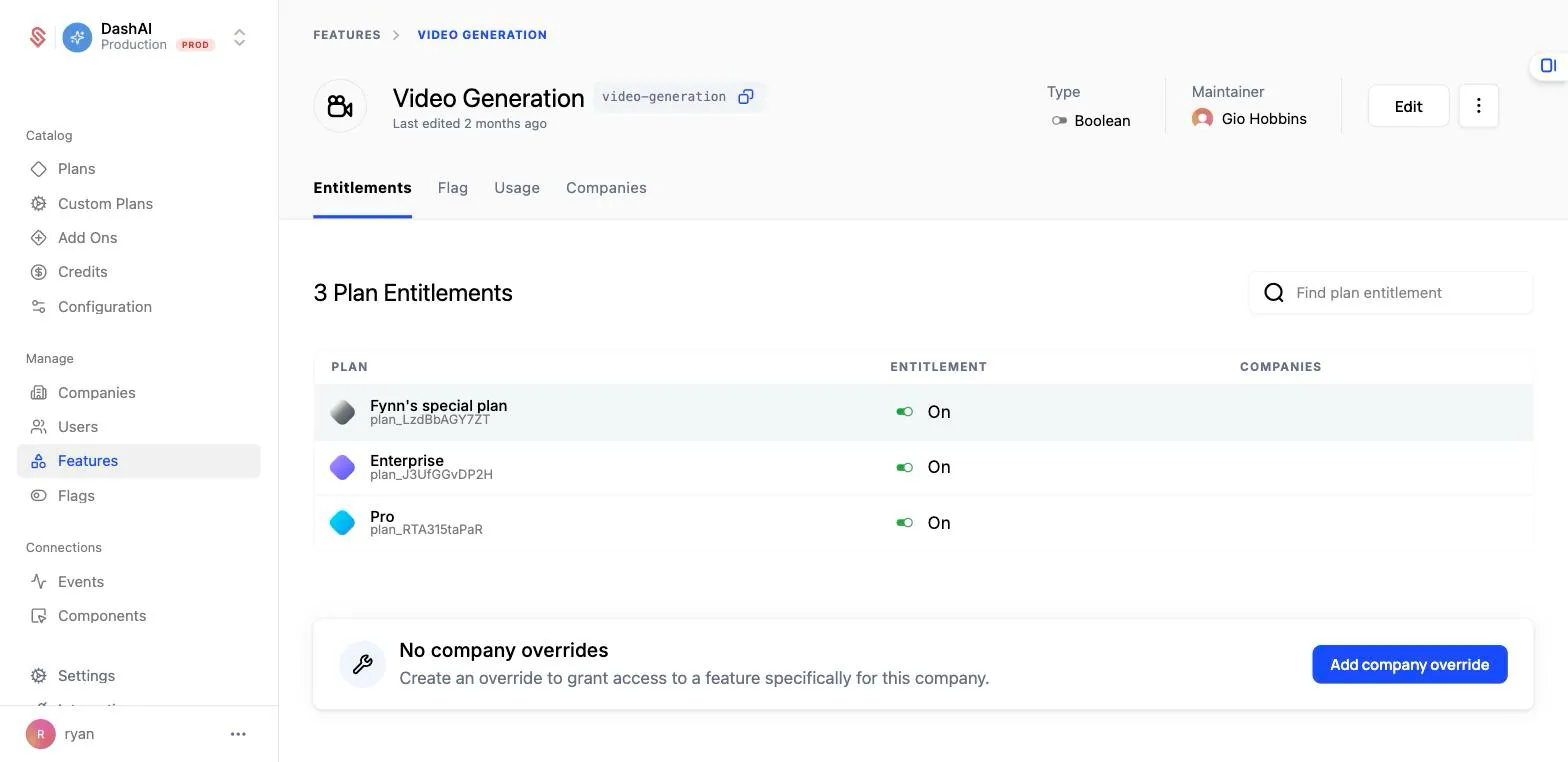
Task: Click the Edit button
Action: [x=1408, y=106]
